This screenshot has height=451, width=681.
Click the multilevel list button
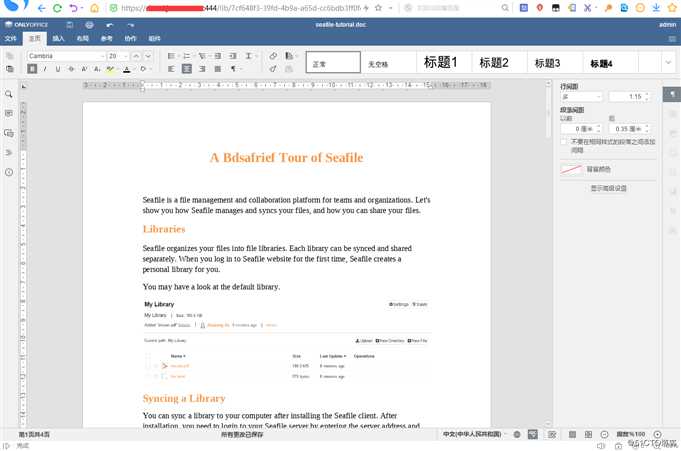[203, 56]
